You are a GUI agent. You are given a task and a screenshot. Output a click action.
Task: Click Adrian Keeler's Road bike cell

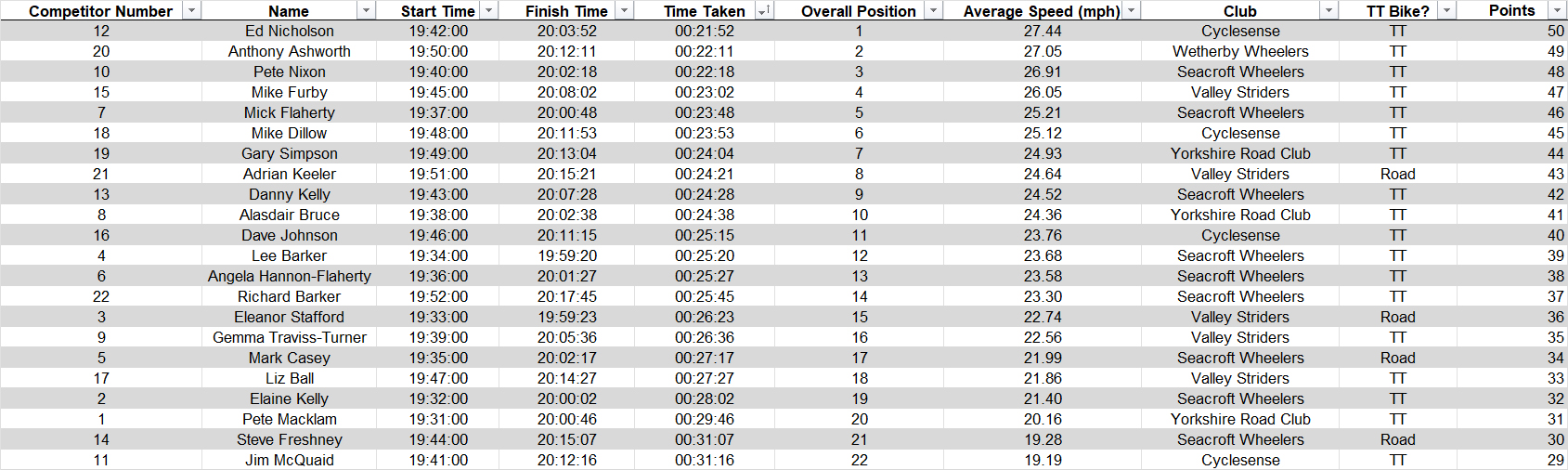tap(1397, 175)
